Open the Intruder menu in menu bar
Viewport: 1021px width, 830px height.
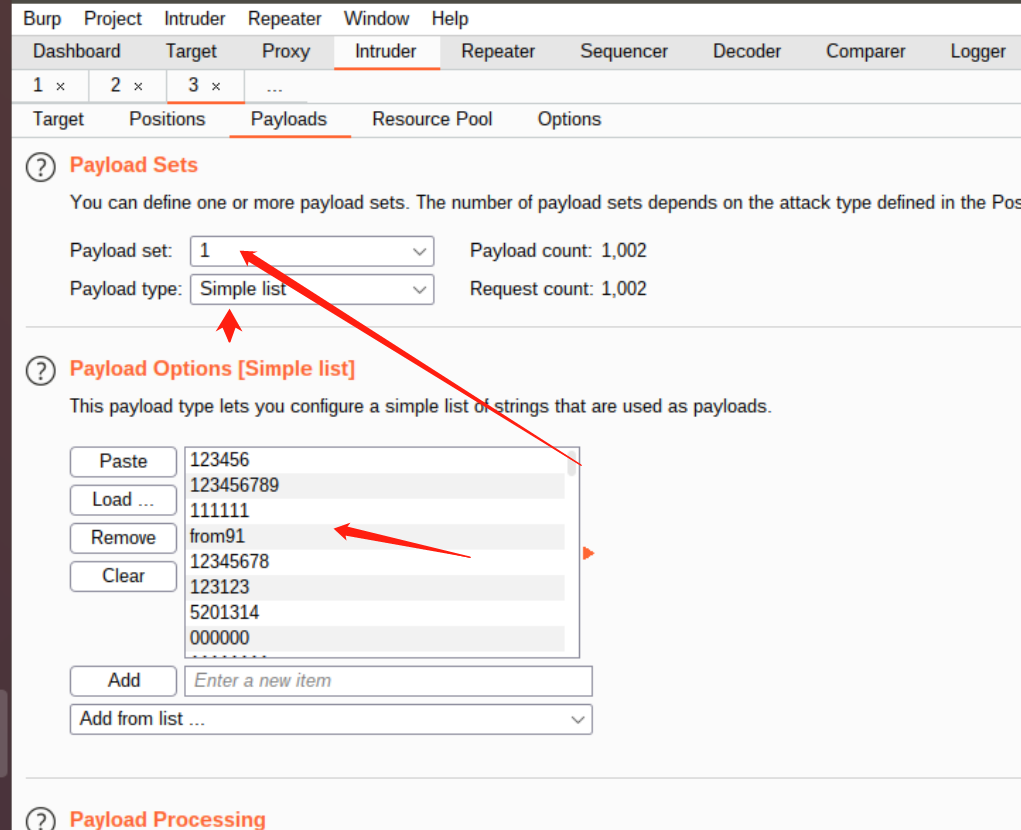pos(195,19)
